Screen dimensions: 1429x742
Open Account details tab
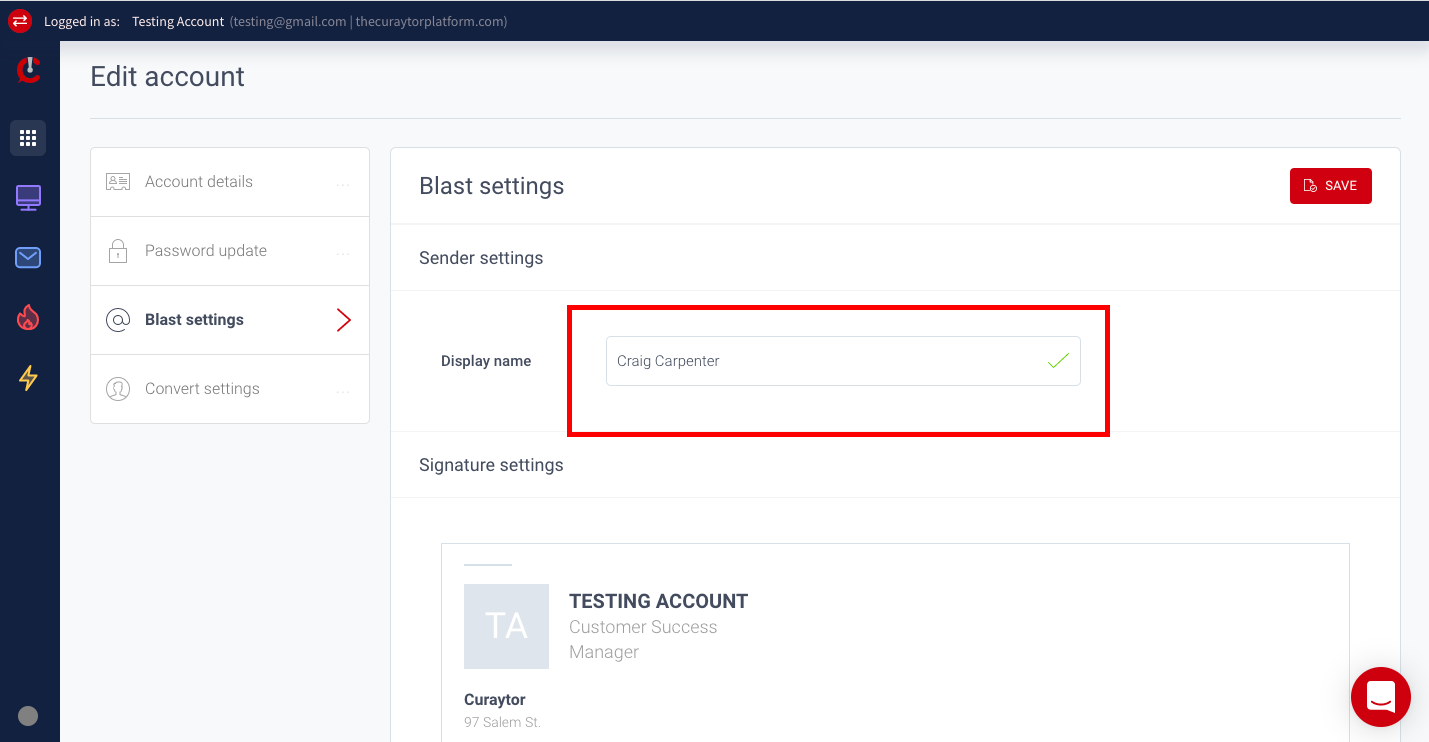click(x=230, y=182)
